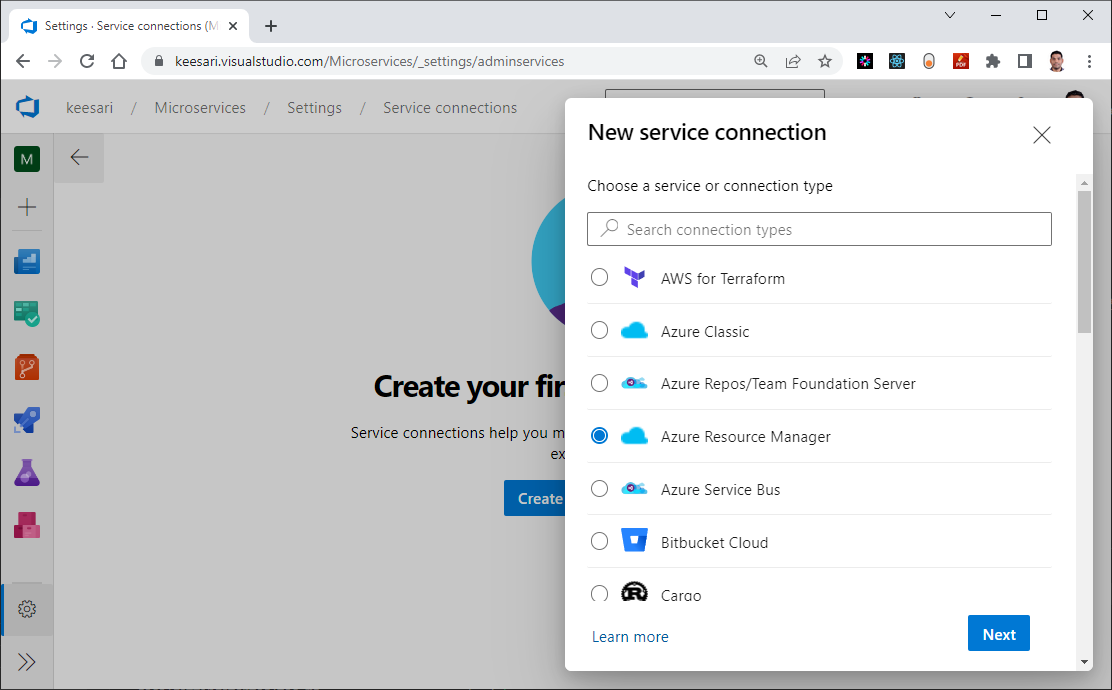Viewport: 1112px width, 690px height.
Task: Open Artifacts in the left sidebar
Action: click(x=27, y=525)
